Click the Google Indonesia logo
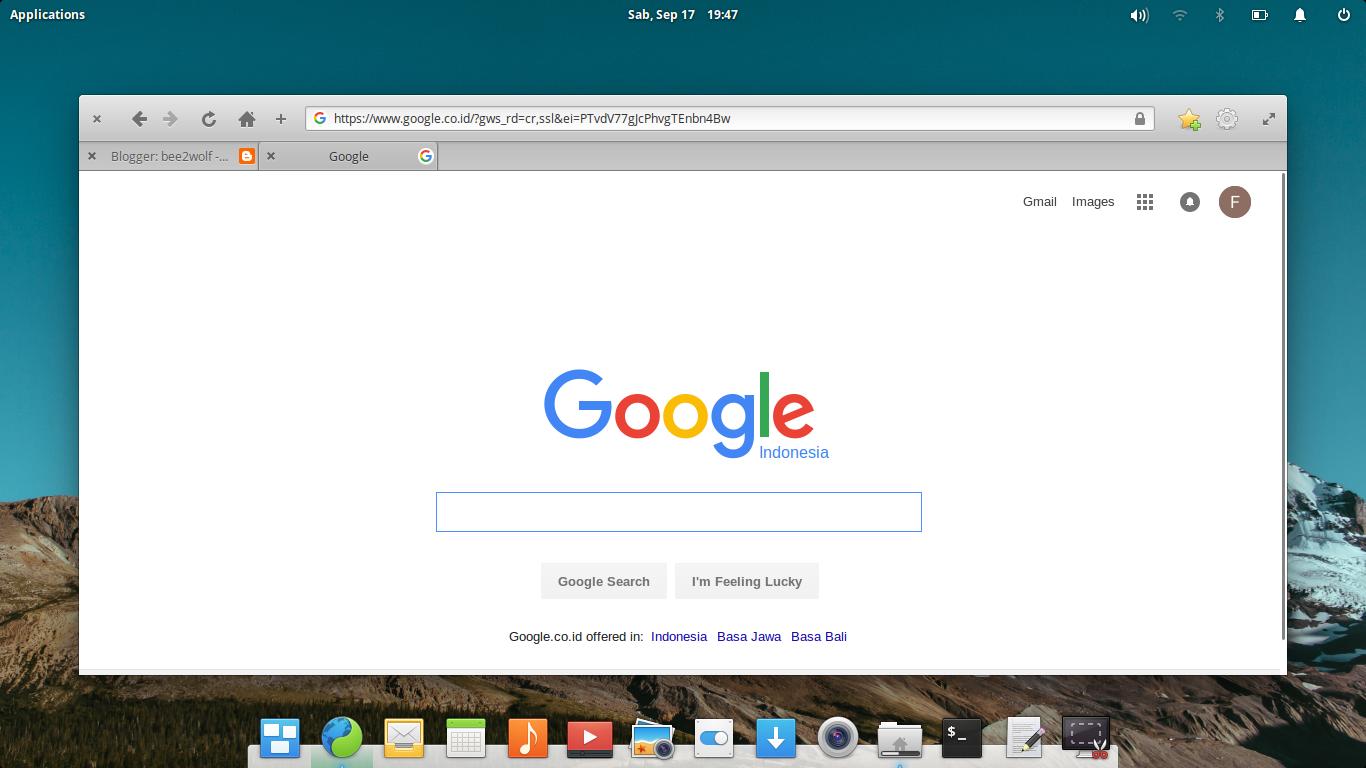Image resolution: width=1366 pixels, height=768 pixels. click(685, 414)
